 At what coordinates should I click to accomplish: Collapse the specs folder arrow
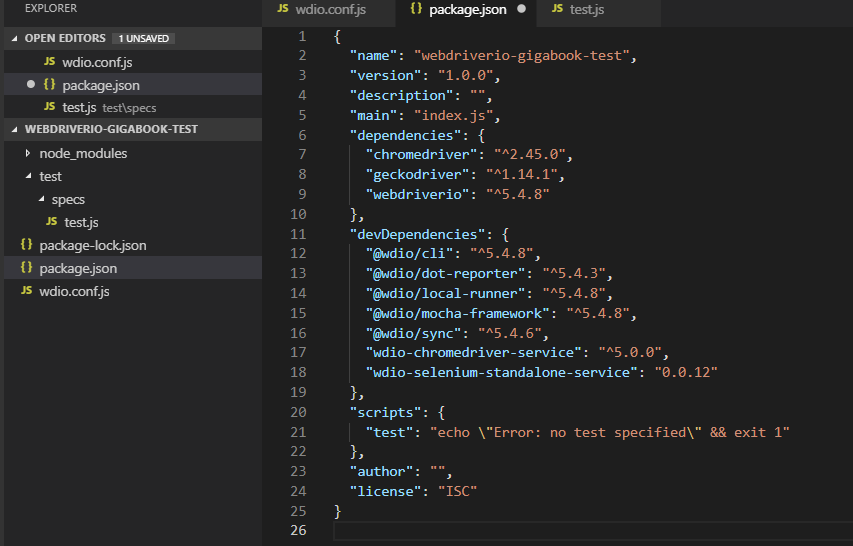[41, 200]
